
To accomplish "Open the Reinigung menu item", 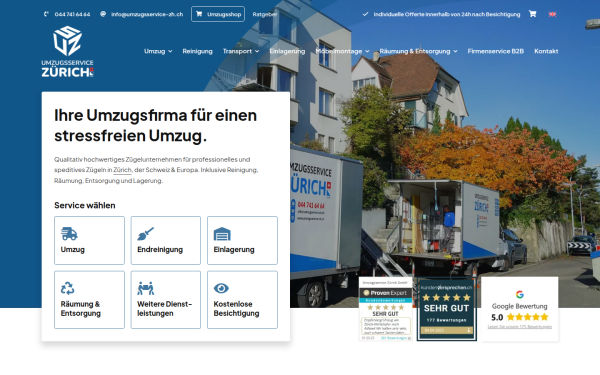I will pyautogui.click(x=197, y=51).
